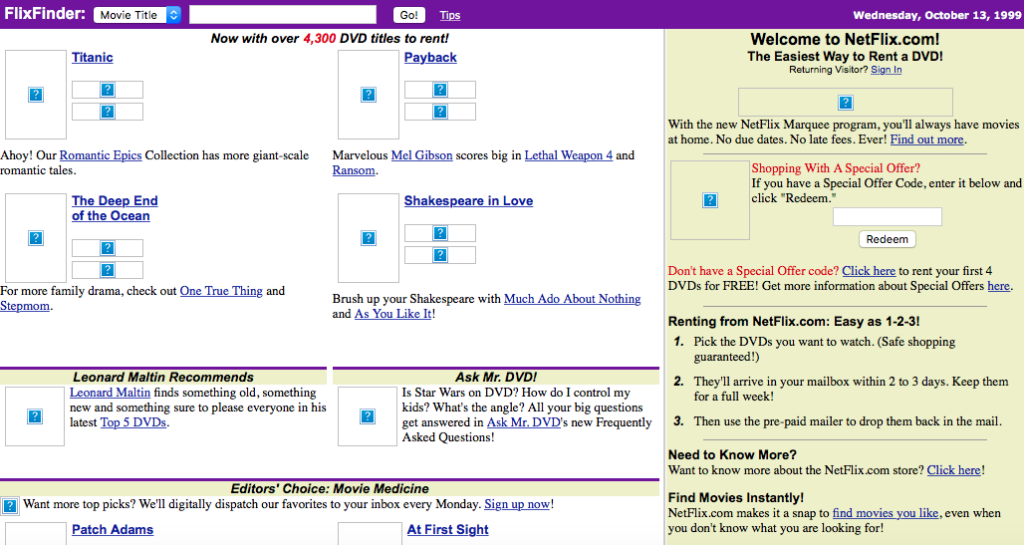Open the Movie Title search type dropdown

tap(137, 15)
